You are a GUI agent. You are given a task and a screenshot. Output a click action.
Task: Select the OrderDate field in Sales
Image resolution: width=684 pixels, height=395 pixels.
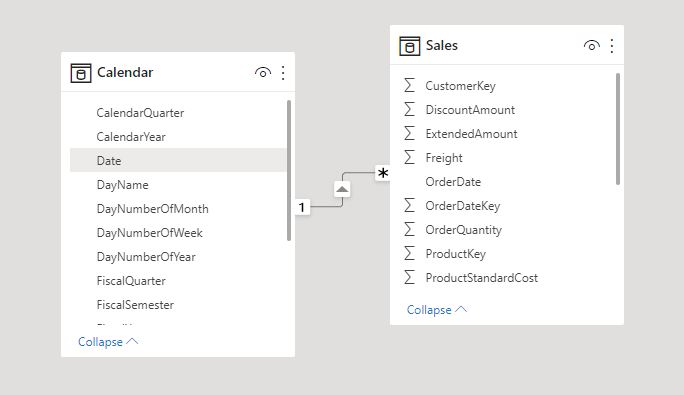pyautogui.click(x=453, y=182)
